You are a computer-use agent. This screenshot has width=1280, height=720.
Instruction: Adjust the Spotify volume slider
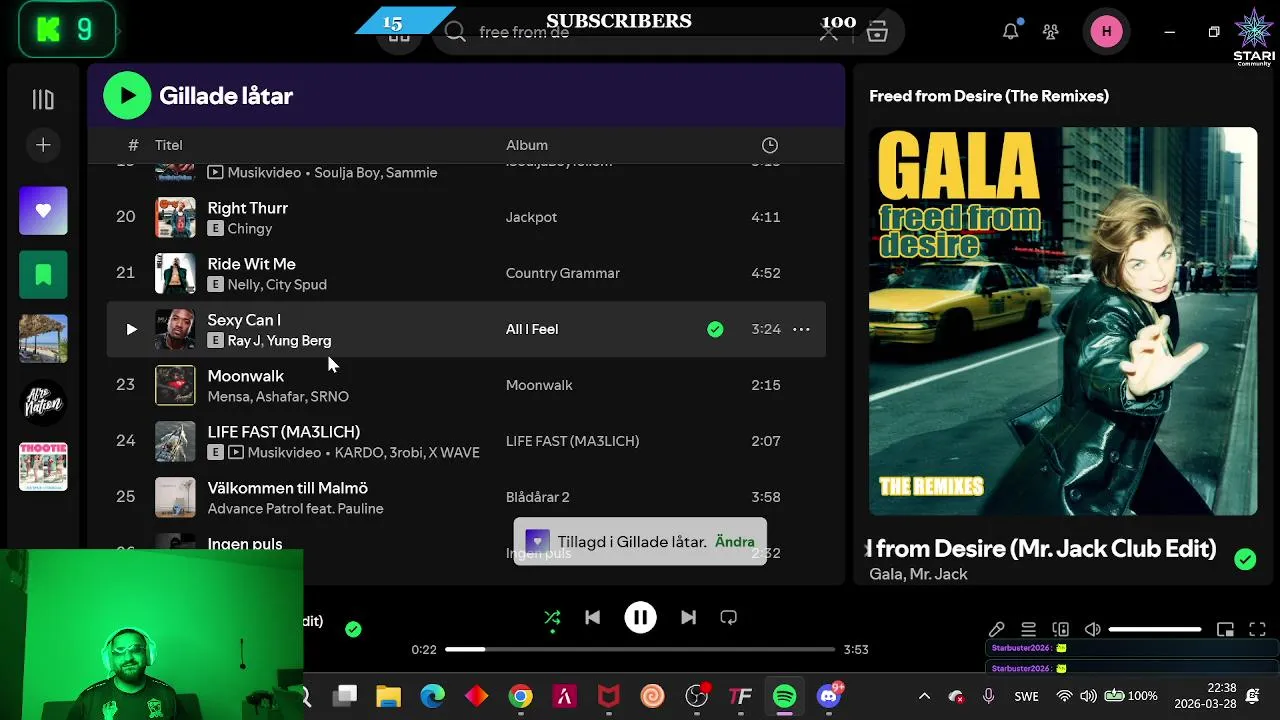[1155, 629]
